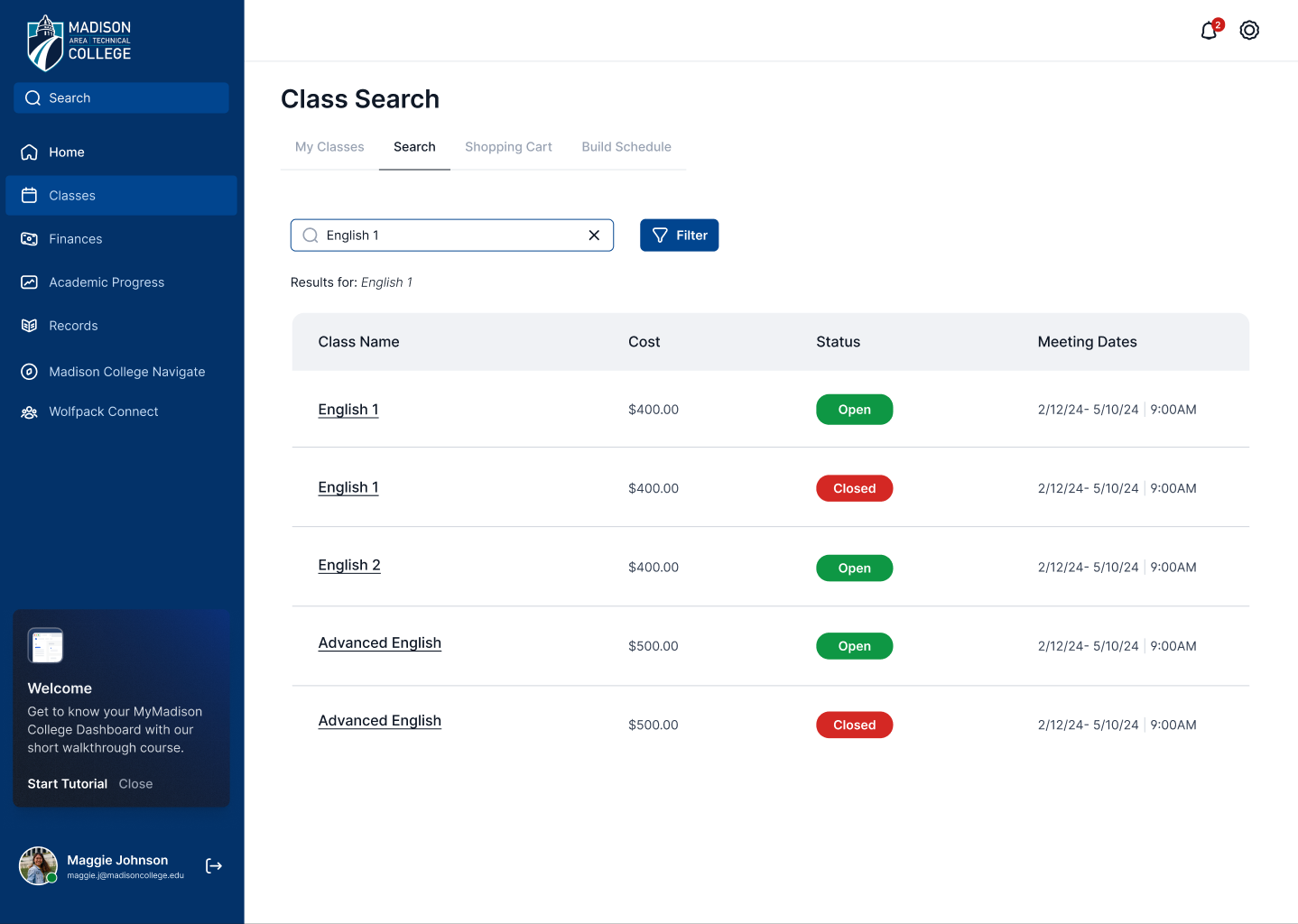Click the sidebar Search field
Screen dimensions: 1298x924
121,98
